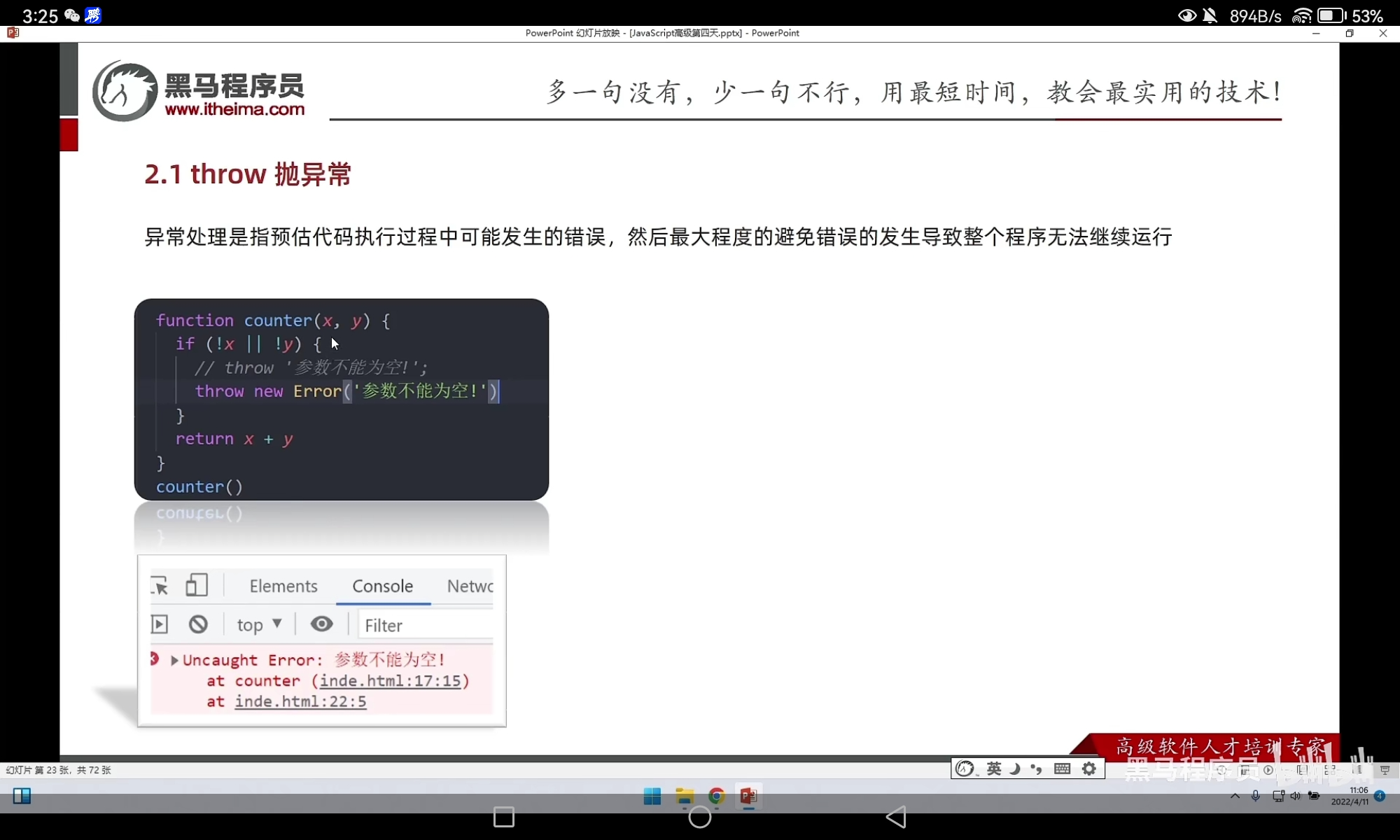Open File Explorer from the taskbar
Screen dimensions: 1400x840
(685, 796)
